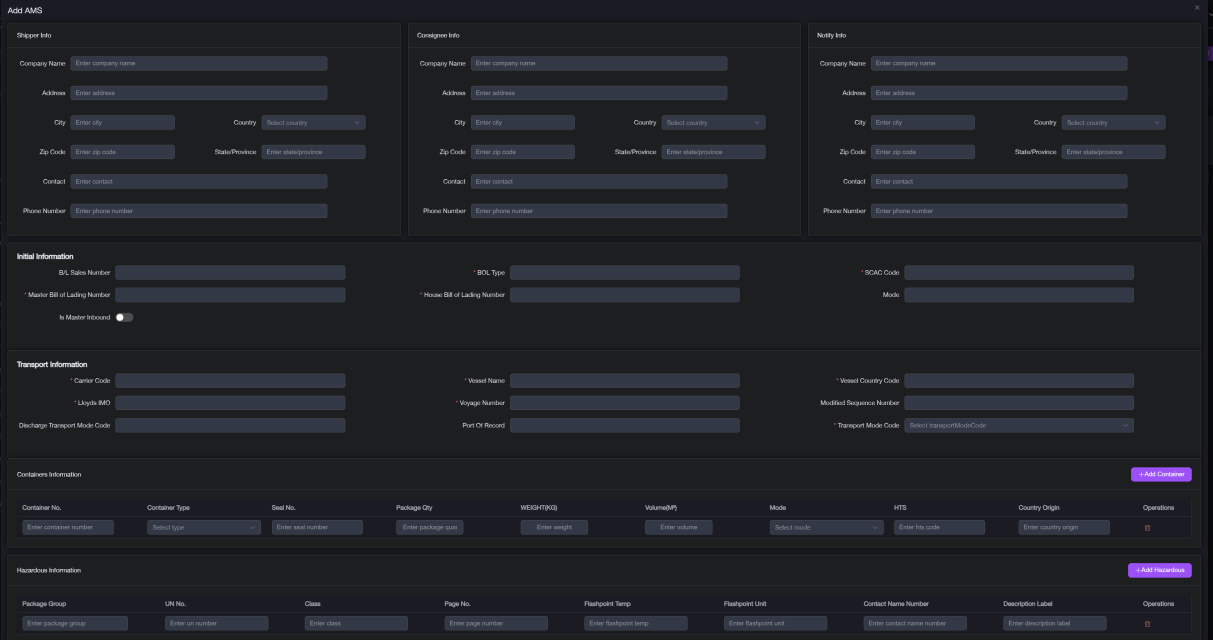Delete the container row with trash icon
Image resolution: width=1213 pixels, height=640 pixels.
[x=1147, y=527]
